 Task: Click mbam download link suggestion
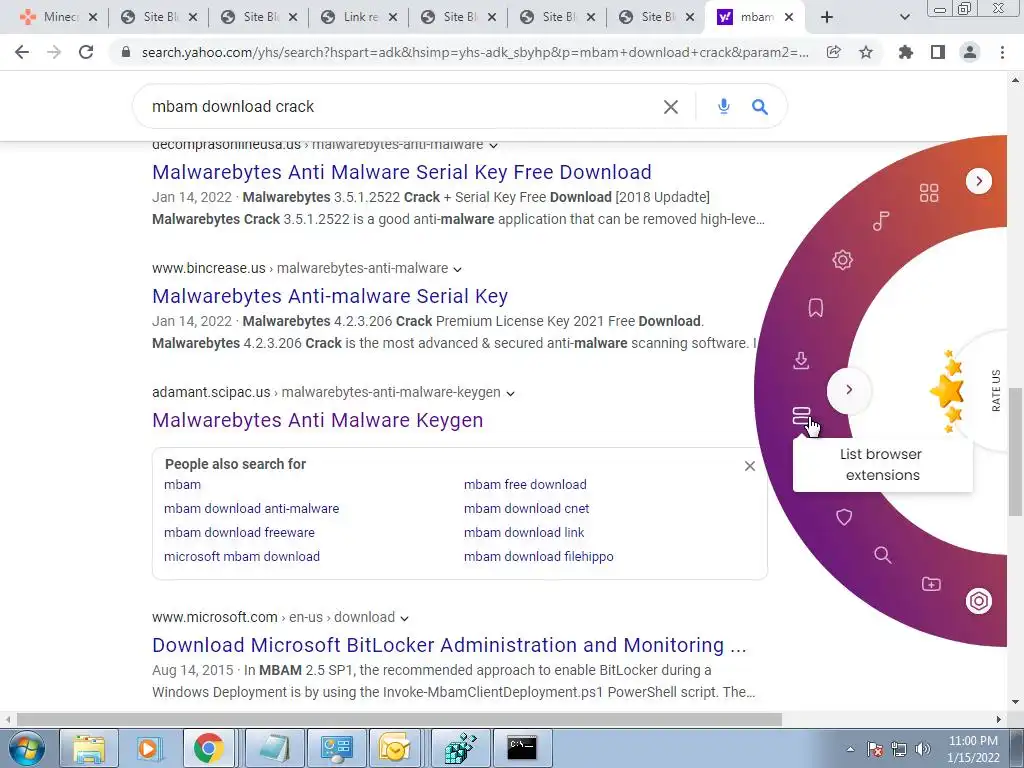click(x=524, y=532)
